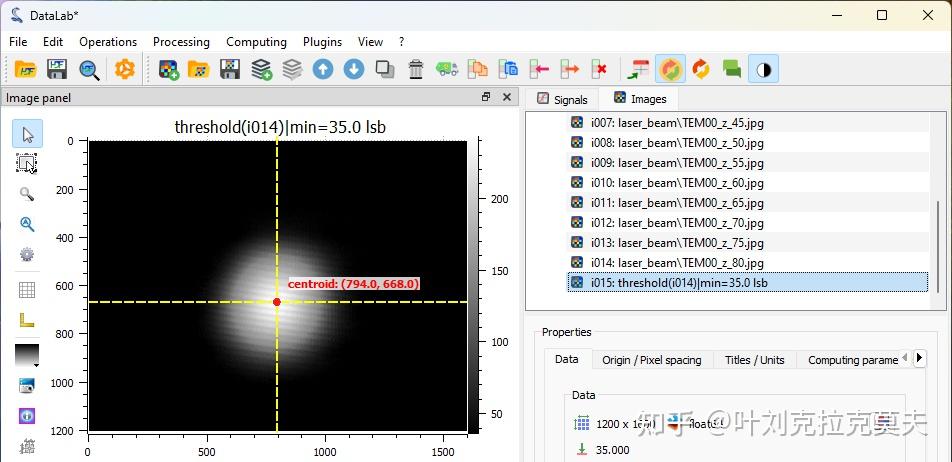Click purple info icon in plot toolbar

point(27,416)
